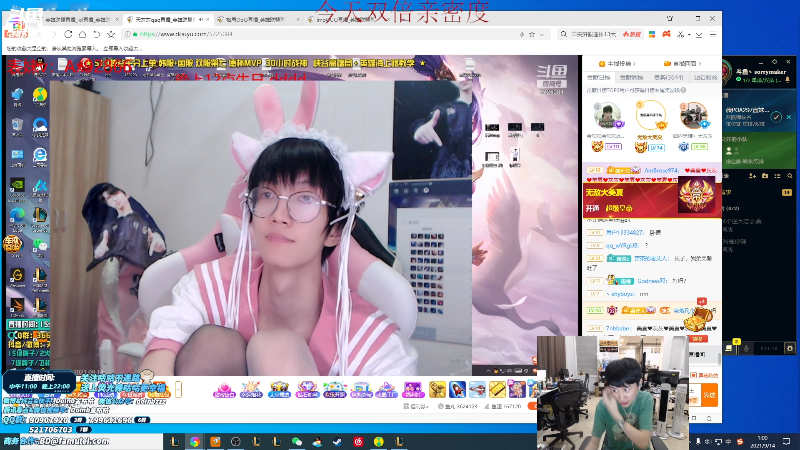Expand the gift bar side handle
Viewport: 800px width, 450px height.
point(179,390)
